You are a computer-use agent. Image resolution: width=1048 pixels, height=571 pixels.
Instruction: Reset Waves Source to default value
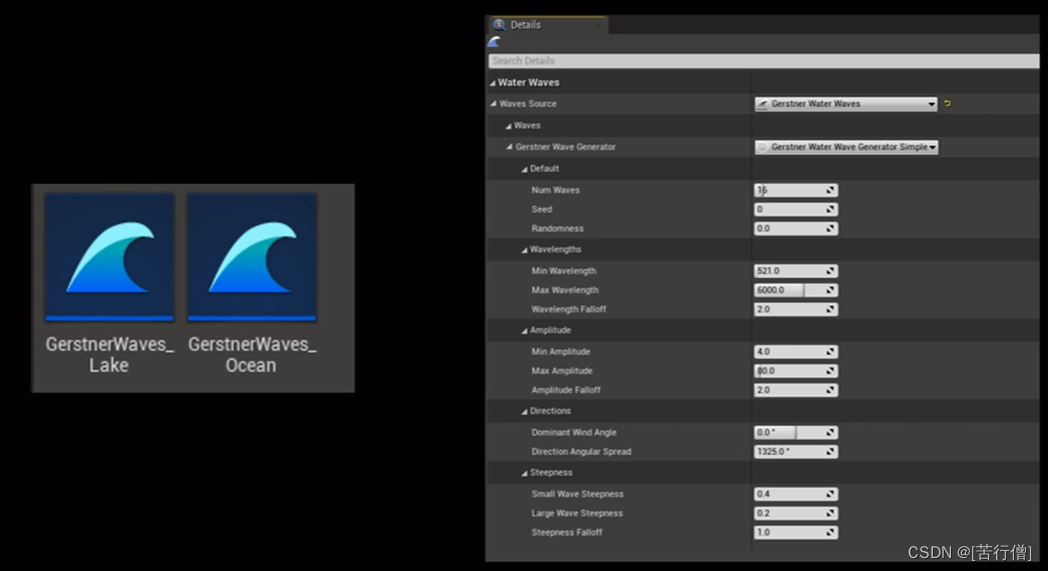tap(947, 104)
